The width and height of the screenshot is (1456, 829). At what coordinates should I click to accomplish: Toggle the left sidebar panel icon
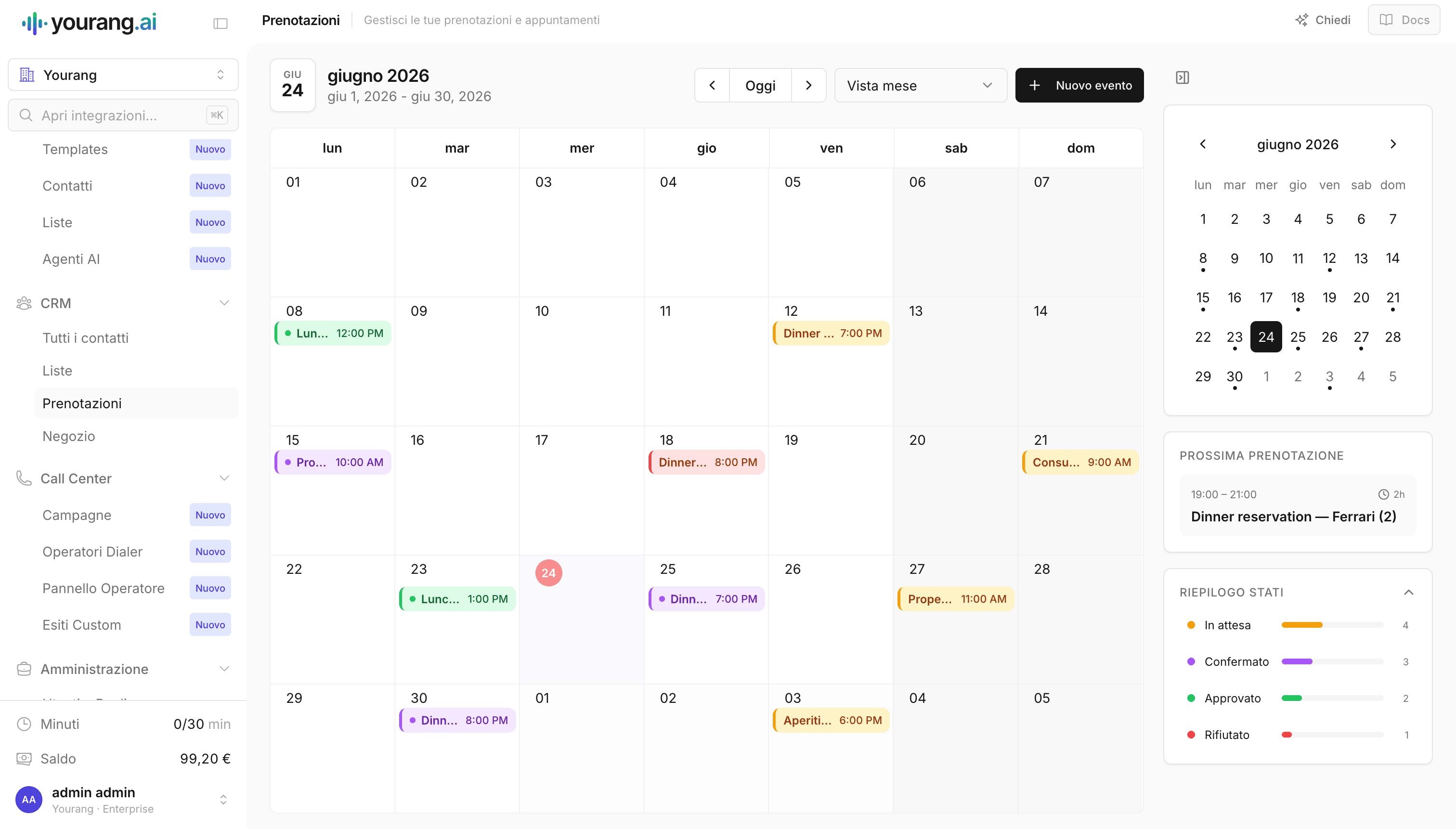point(221,23)
